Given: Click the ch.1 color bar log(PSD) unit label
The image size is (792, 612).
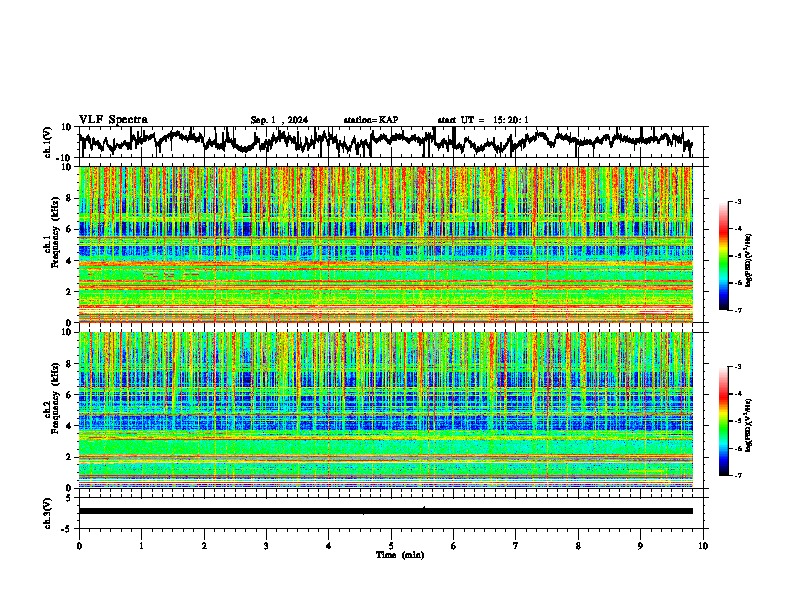Looking at the screenshot, I should pos(748,260).
